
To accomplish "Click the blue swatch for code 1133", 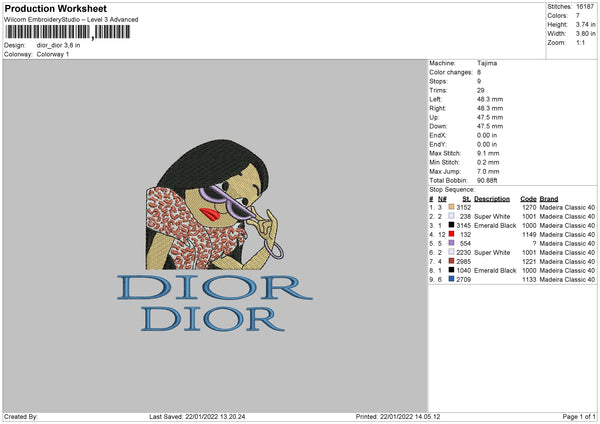I will click(451, 279).
